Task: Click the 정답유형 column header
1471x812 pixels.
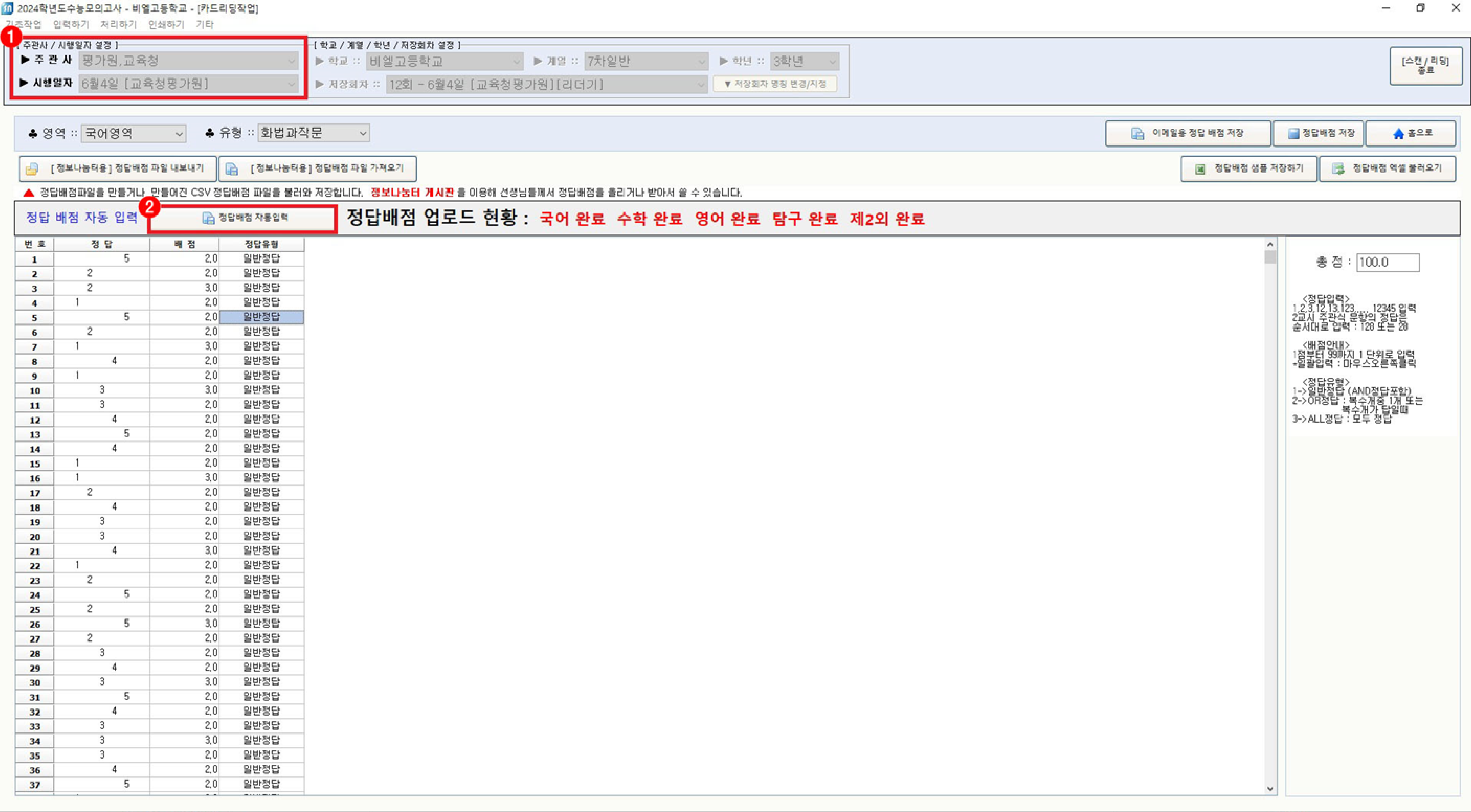Action: pos(262,244)
